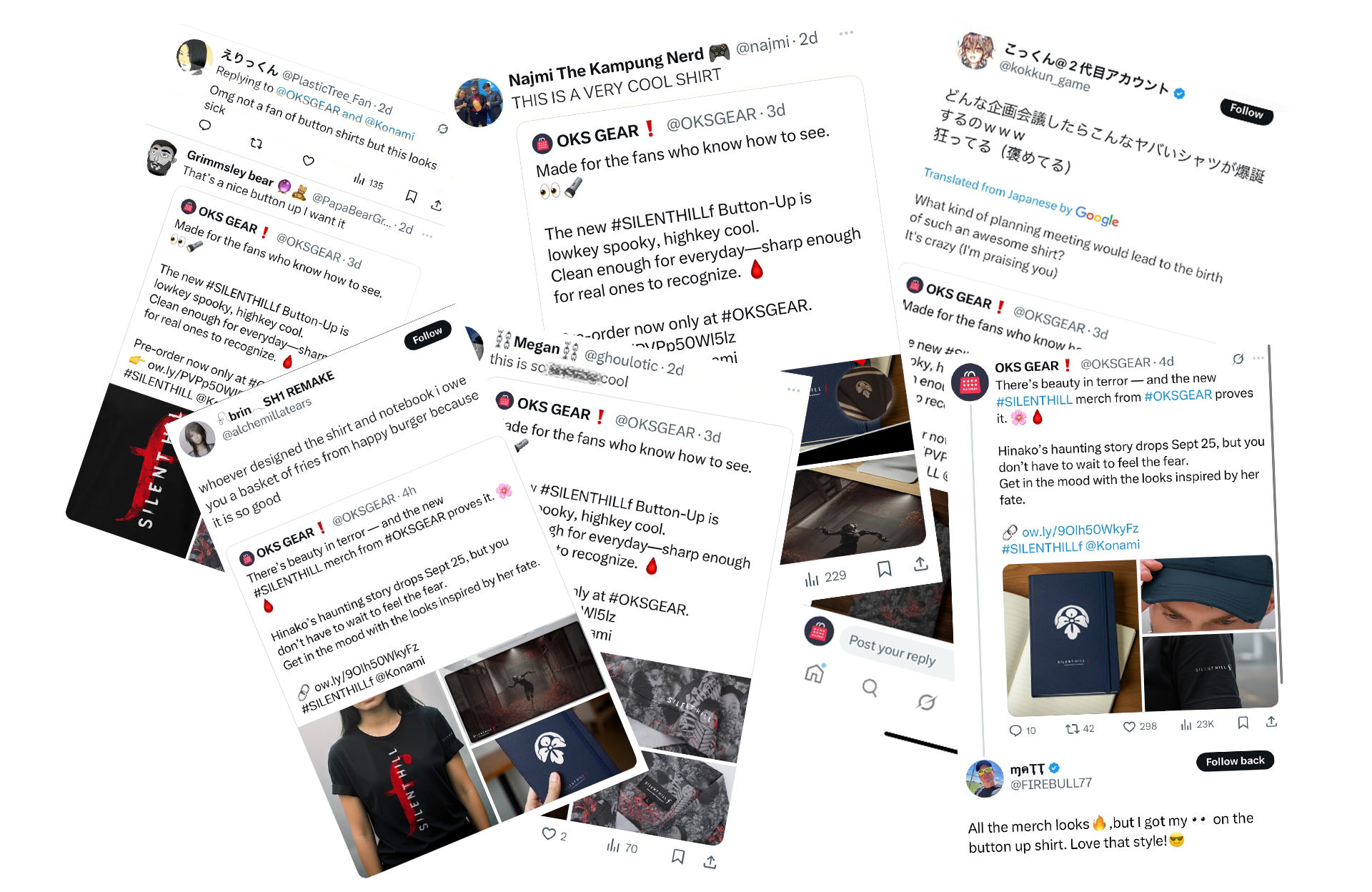1372x892 pixels.
Task: Follow the alchemillatears account
Action: pyautogui.click(x=427, y=334)
